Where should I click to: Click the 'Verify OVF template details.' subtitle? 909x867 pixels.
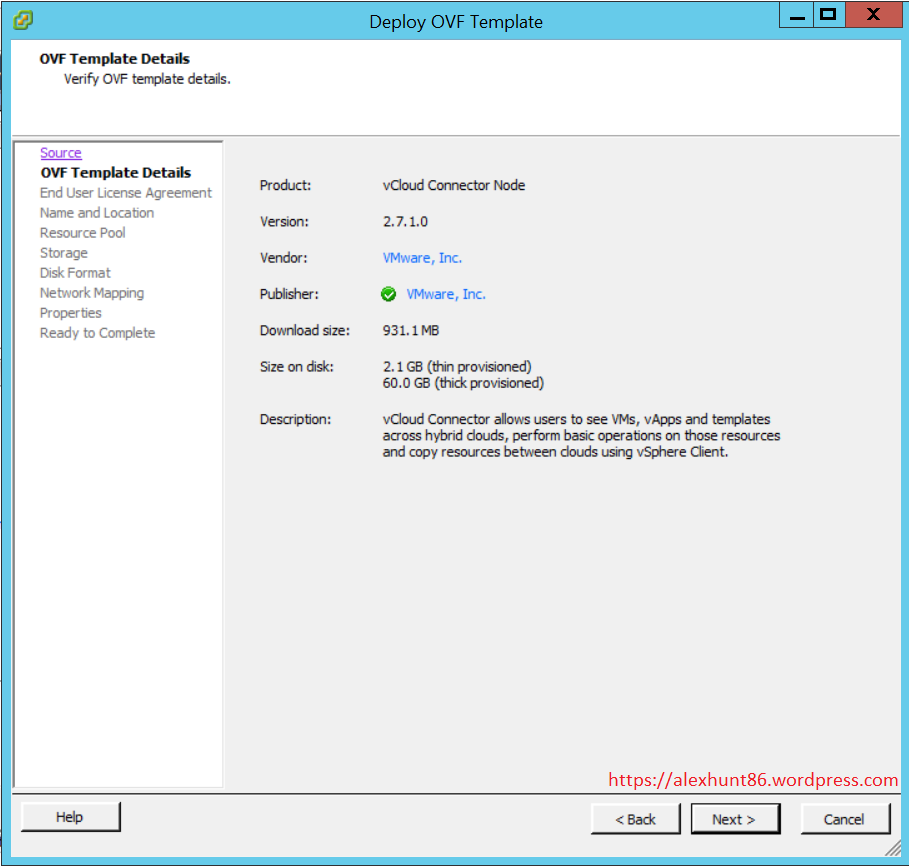pyautogui.click(x=147, y=79)
